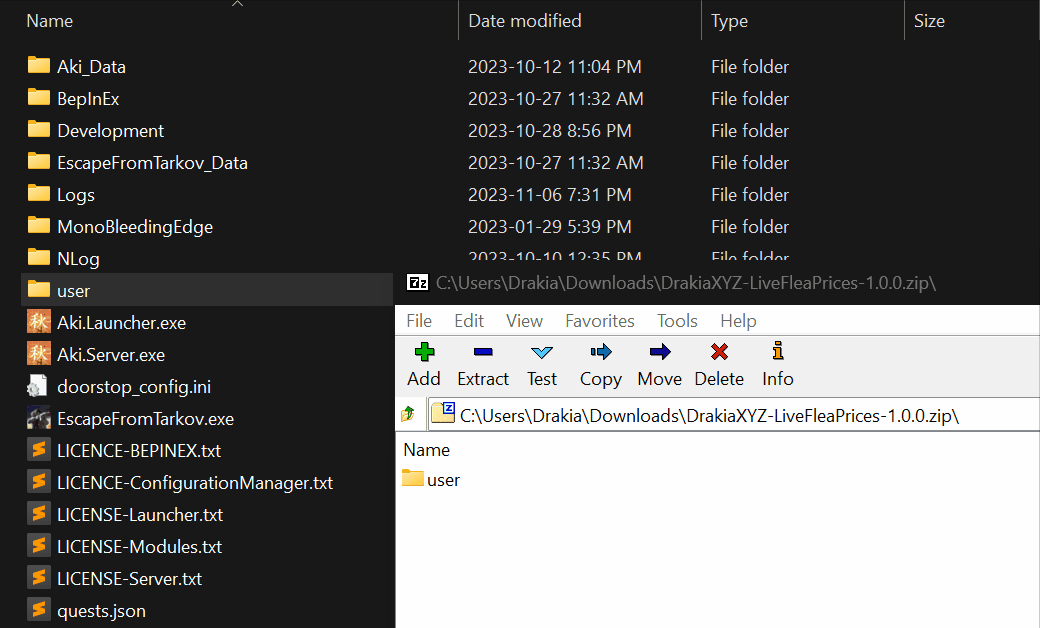Open the Edit menu in 7-Zip
Image resolution: width=1040 pixels, height=628 pixels.
click(x=469, y=321)
